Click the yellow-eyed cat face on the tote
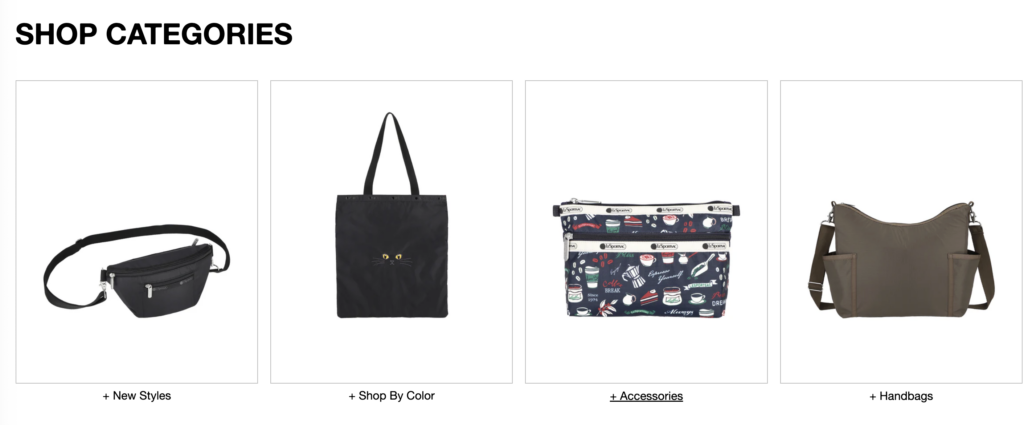This screenshot has width=1024, height=425. (x=392, y=258)
